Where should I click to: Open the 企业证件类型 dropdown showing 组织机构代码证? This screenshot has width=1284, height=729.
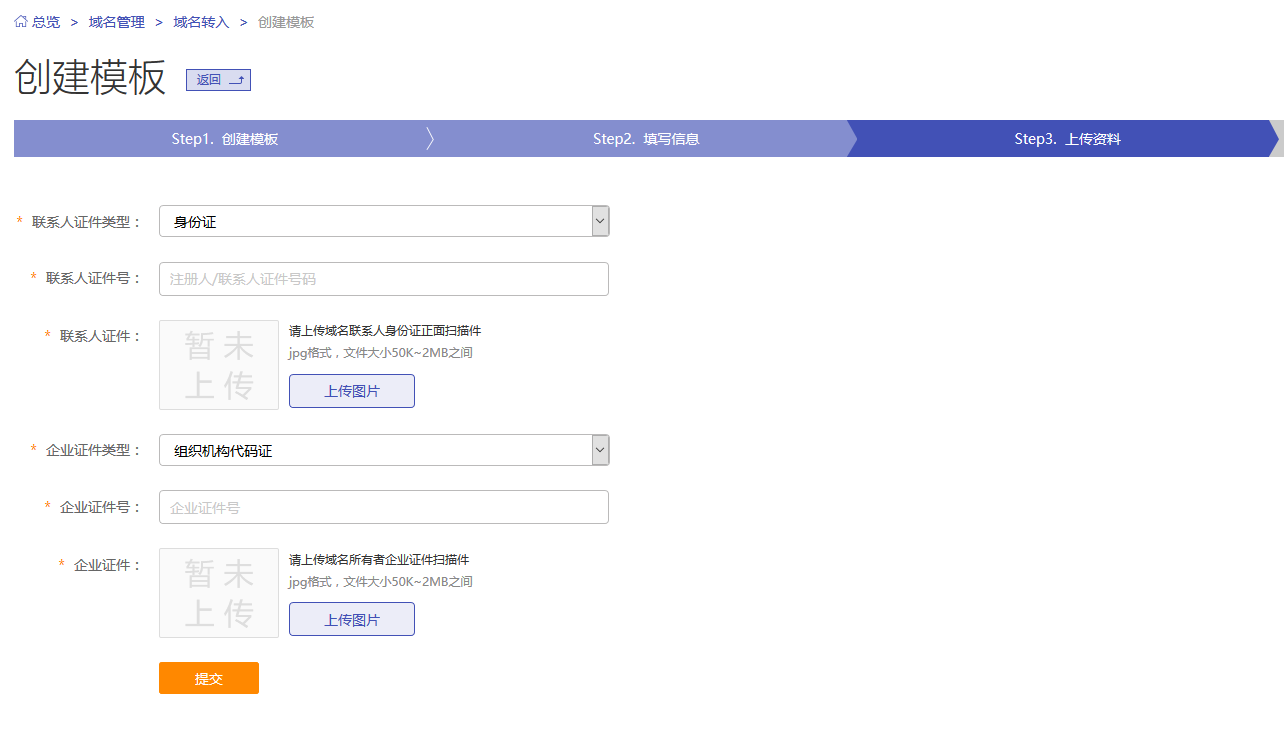pyautogui.click(x=384, y=451)
